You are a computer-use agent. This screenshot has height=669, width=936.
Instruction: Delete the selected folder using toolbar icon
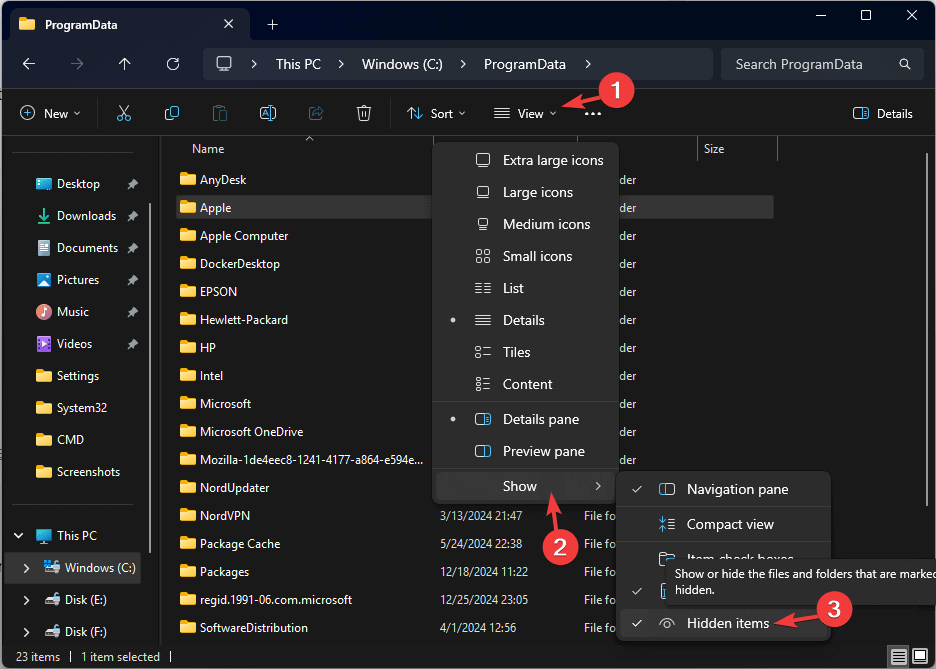[363, 113]
